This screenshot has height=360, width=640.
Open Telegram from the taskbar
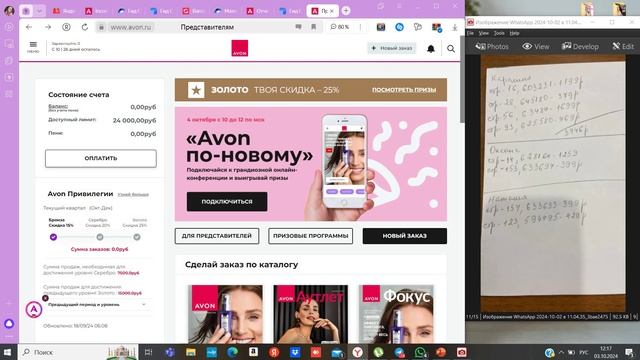(400, 352)
